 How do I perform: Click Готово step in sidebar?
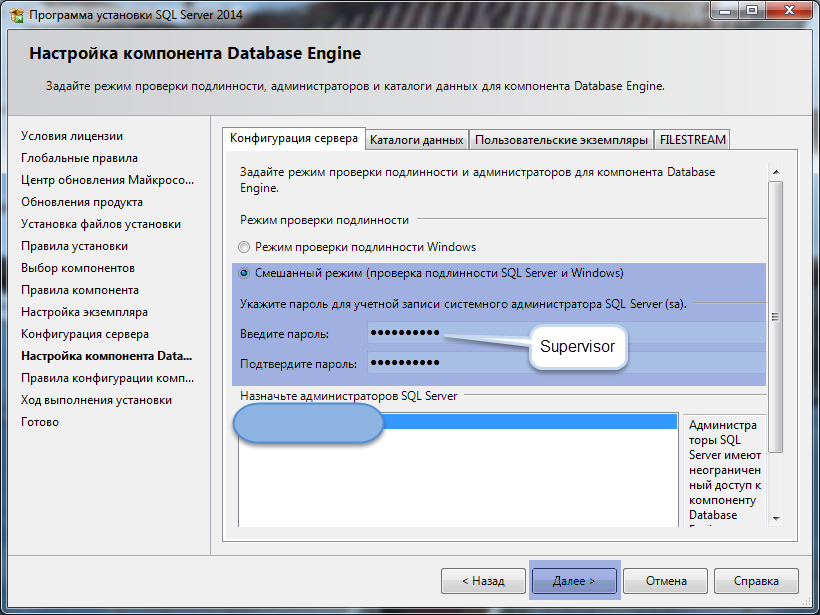tap(40, 422)
